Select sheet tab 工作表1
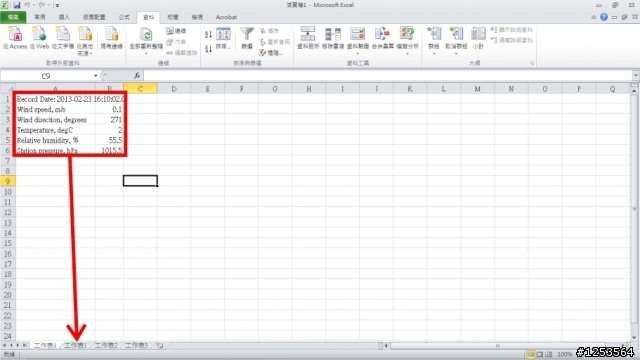 click(76, 346)
